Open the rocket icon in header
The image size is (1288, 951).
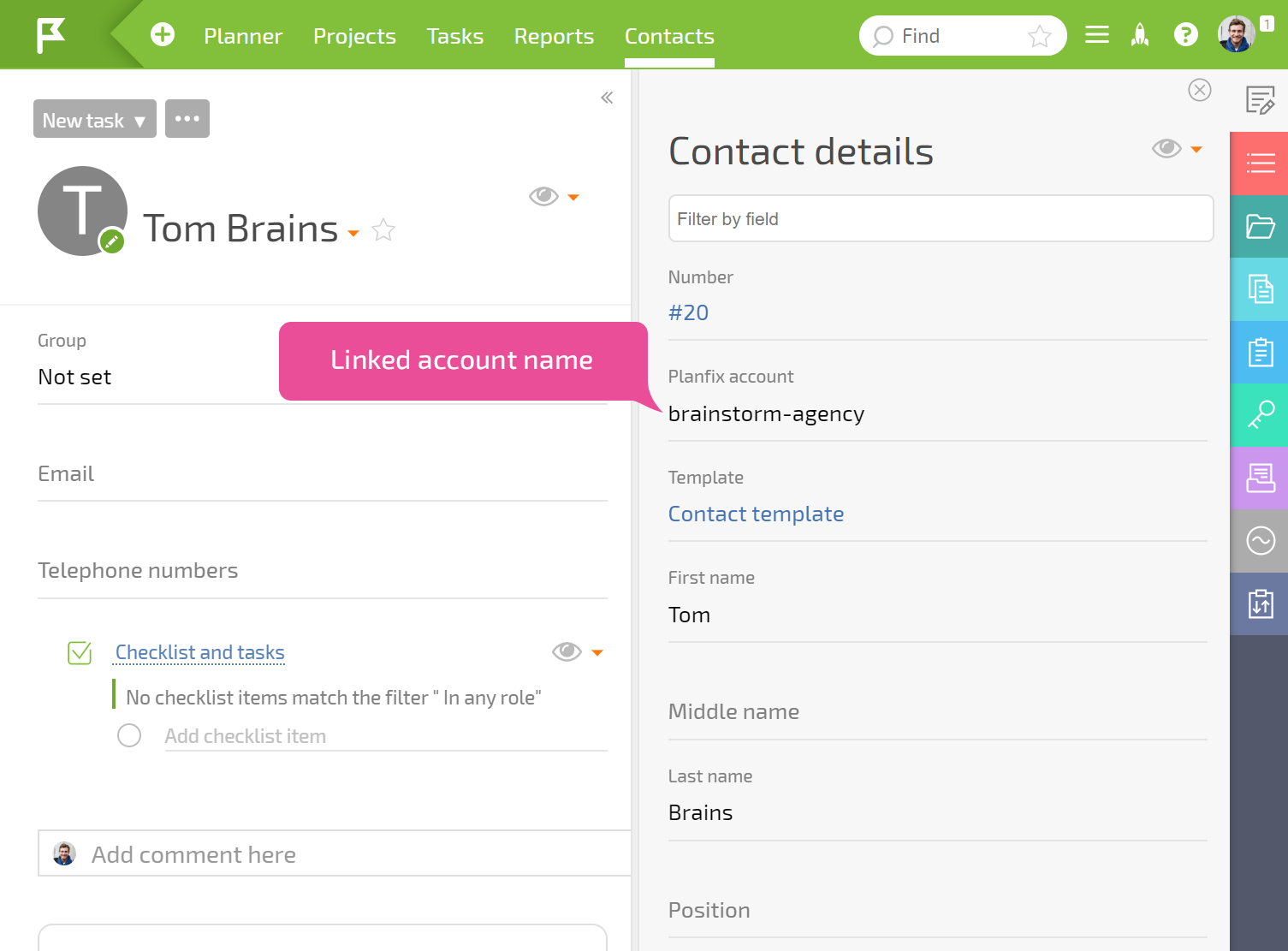[x=1140, y=35]
